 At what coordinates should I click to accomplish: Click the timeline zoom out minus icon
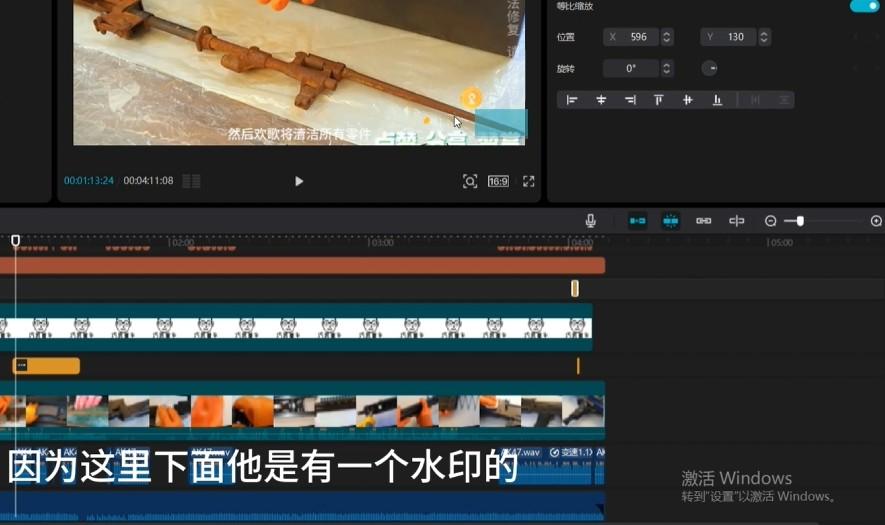[770, 221]
